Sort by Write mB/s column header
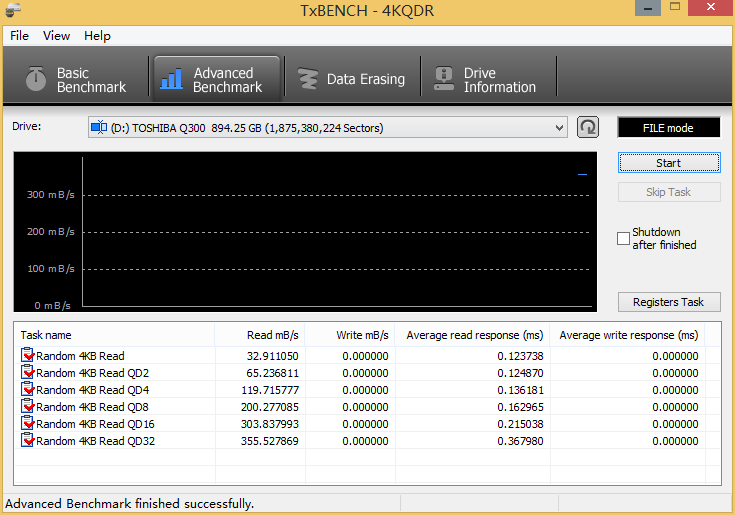Screen dimensions: 735x515 pos(350,335)
